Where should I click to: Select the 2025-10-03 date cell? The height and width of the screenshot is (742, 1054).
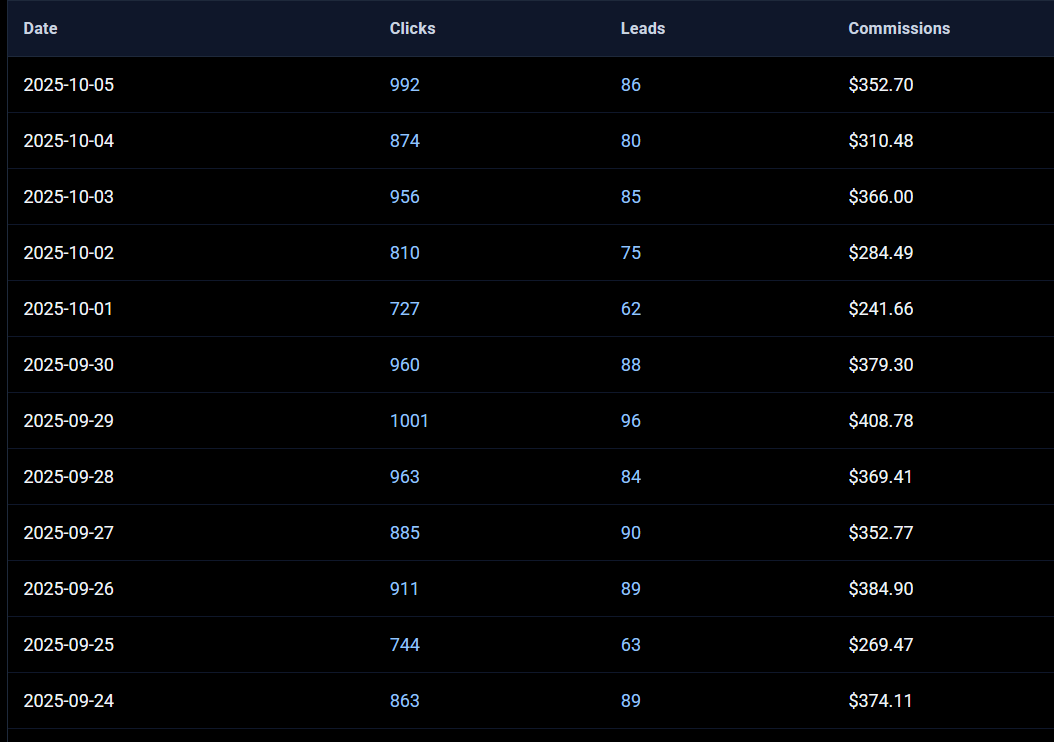click(69, 197)
